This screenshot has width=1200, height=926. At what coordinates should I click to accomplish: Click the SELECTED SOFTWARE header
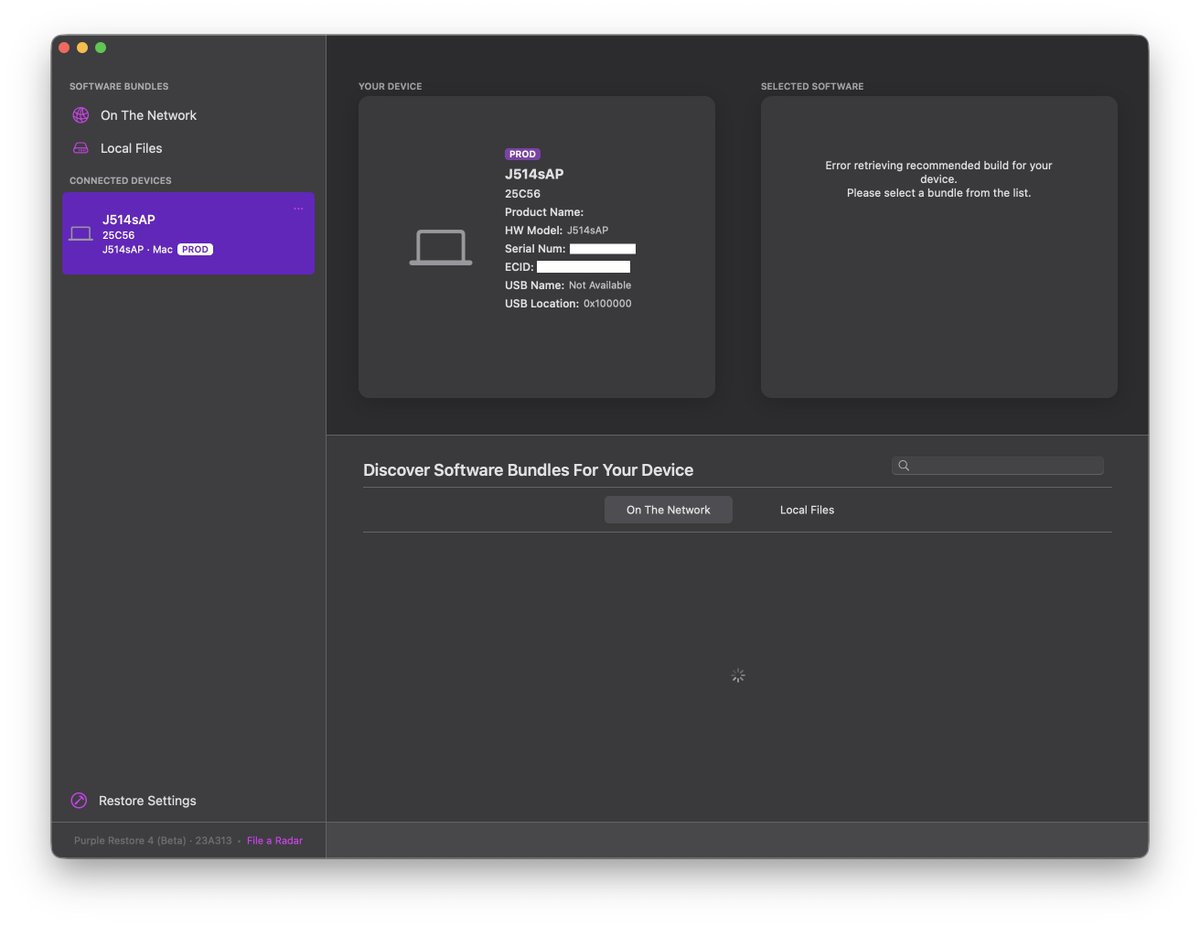812,87
